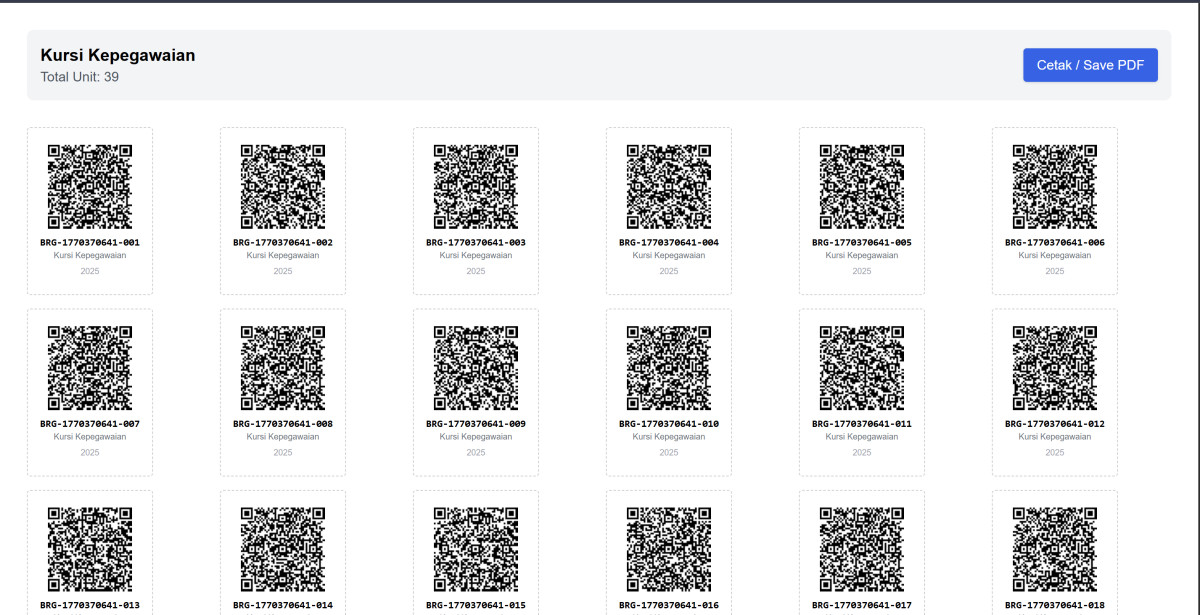Click Kursi Kepegawaian under BRG-1770370641-011

tap(862, 436)
